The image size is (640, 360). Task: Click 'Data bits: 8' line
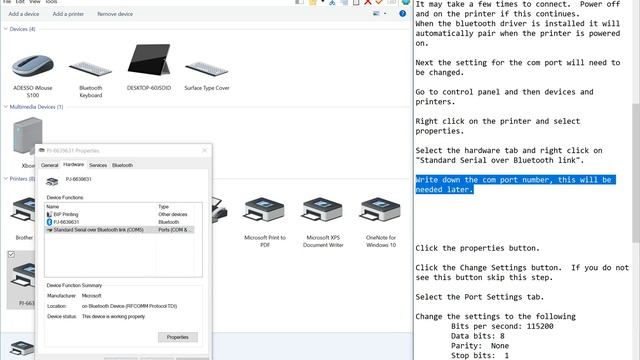tap(478, 336)
